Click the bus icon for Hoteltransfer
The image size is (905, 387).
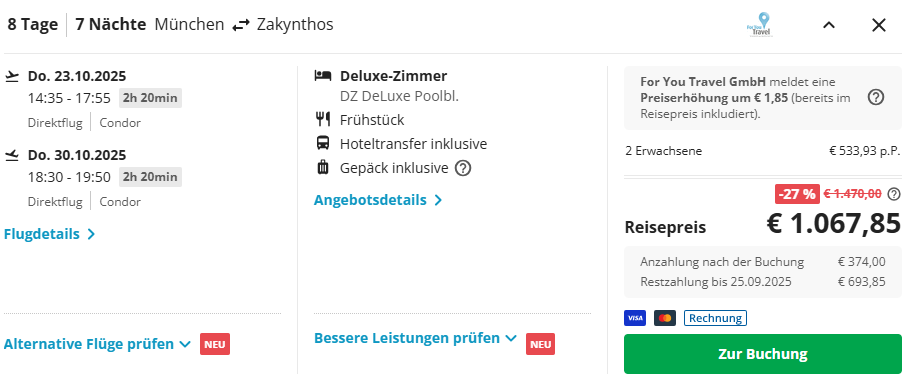click(323, 143)
